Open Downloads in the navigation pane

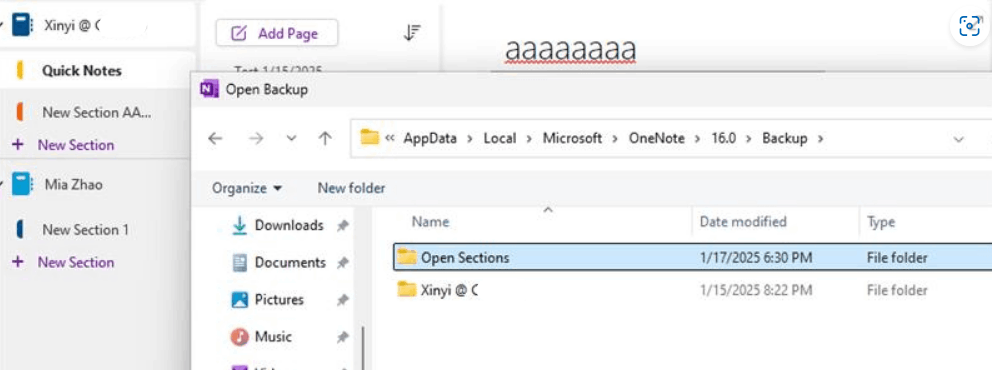[289, 225]
